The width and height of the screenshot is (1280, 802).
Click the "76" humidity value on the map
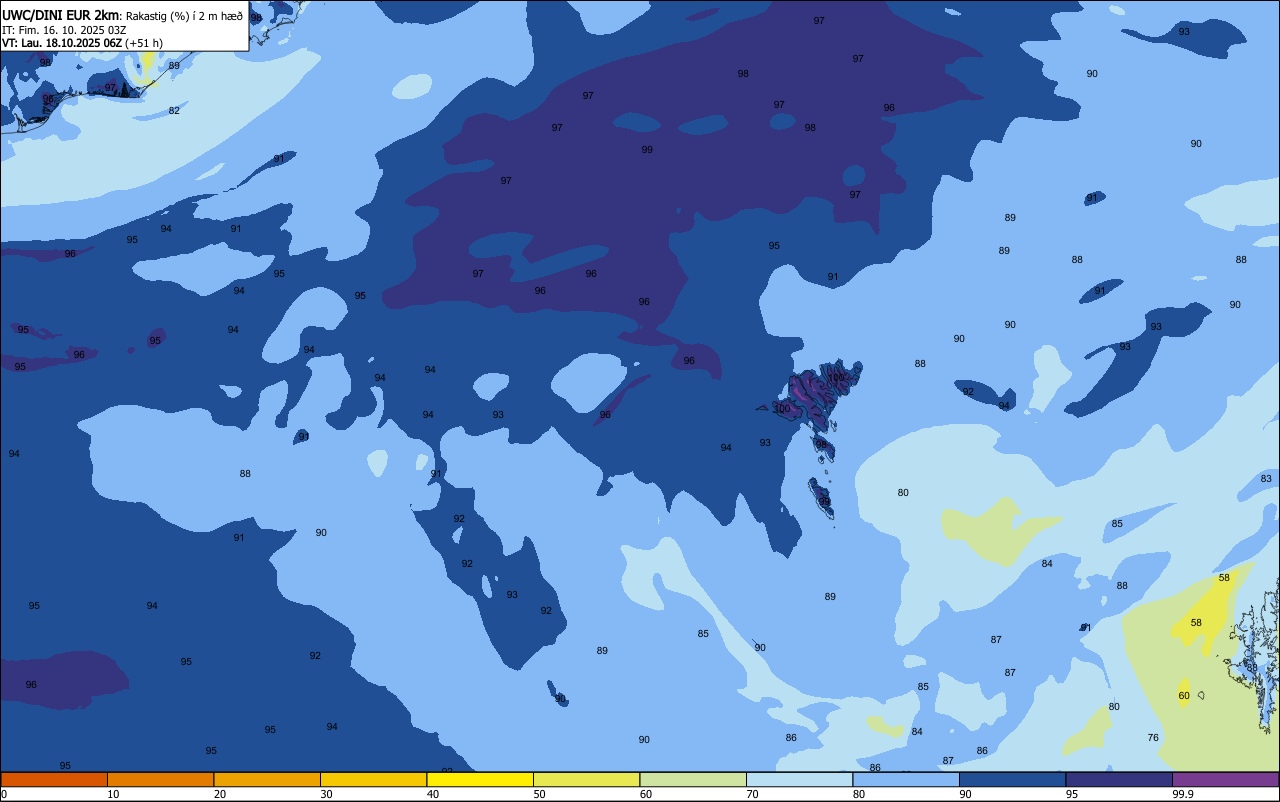1153,738
